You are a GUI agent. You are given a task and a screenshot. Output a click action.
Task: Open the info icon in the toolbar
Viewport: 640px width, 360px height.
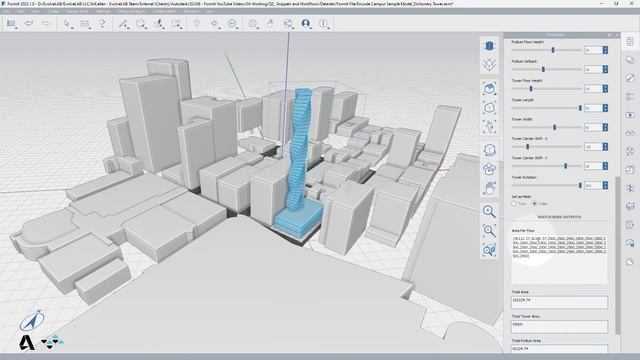pyautogui.click(x=323, y=24)
